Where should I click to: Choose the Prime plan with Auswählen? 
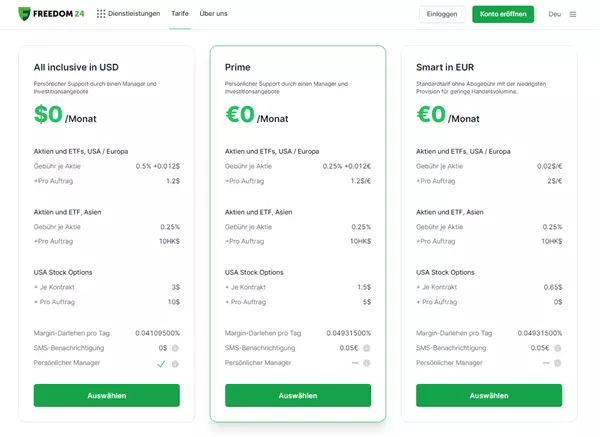click(298, 395)
